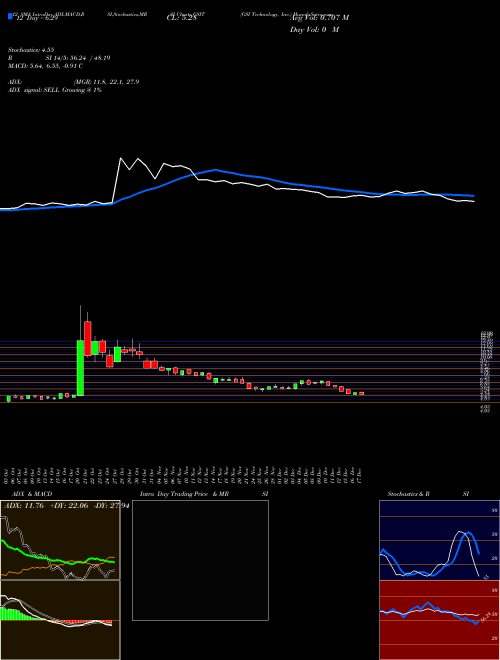This screenshot has height=660, width=500.
Task: Click the empty intraday trading price chart box
Action: pyautogui.click(x=200, y=560)
